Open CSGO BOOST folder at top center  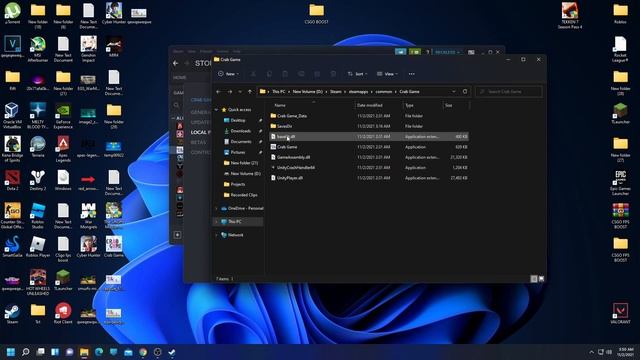tap(317, 13)
